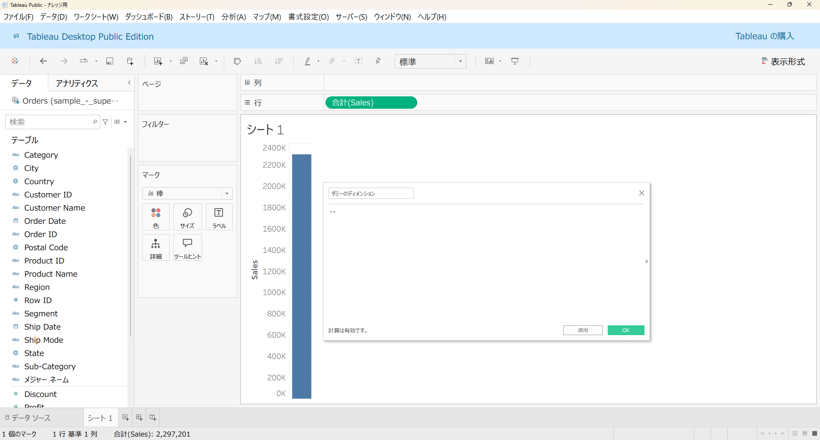Open the ファイル(F) menu
This screenshot has height=440, width=820.
(x=18, y=17)
